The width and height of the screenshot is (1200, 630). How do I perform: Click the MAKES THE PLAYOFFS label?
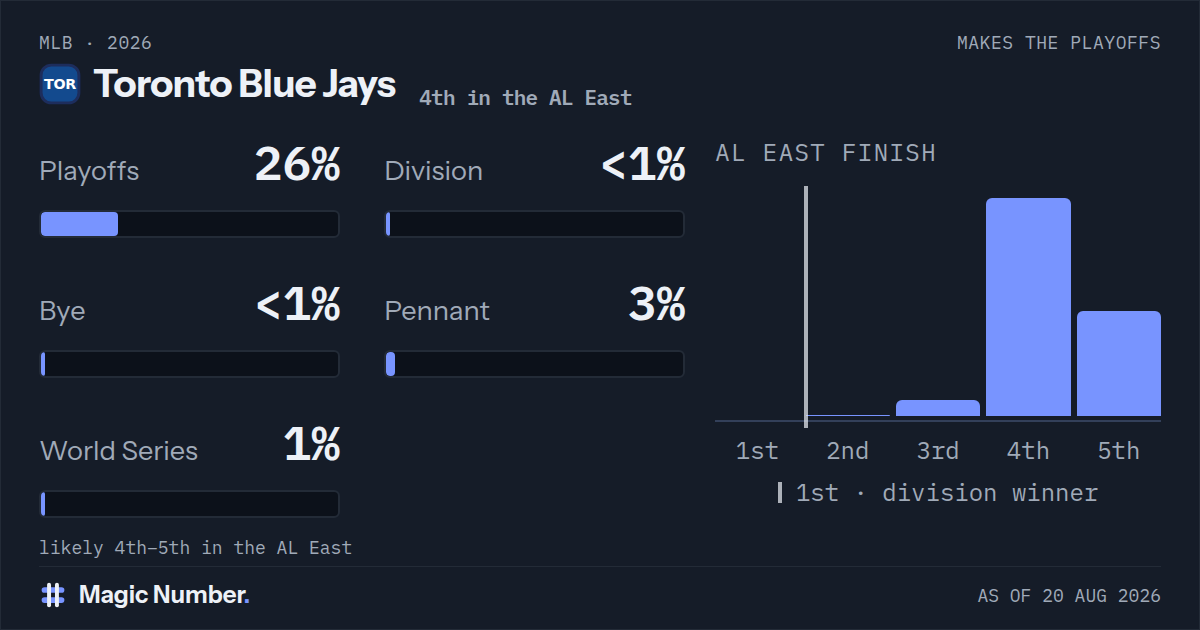(1059, 43)
